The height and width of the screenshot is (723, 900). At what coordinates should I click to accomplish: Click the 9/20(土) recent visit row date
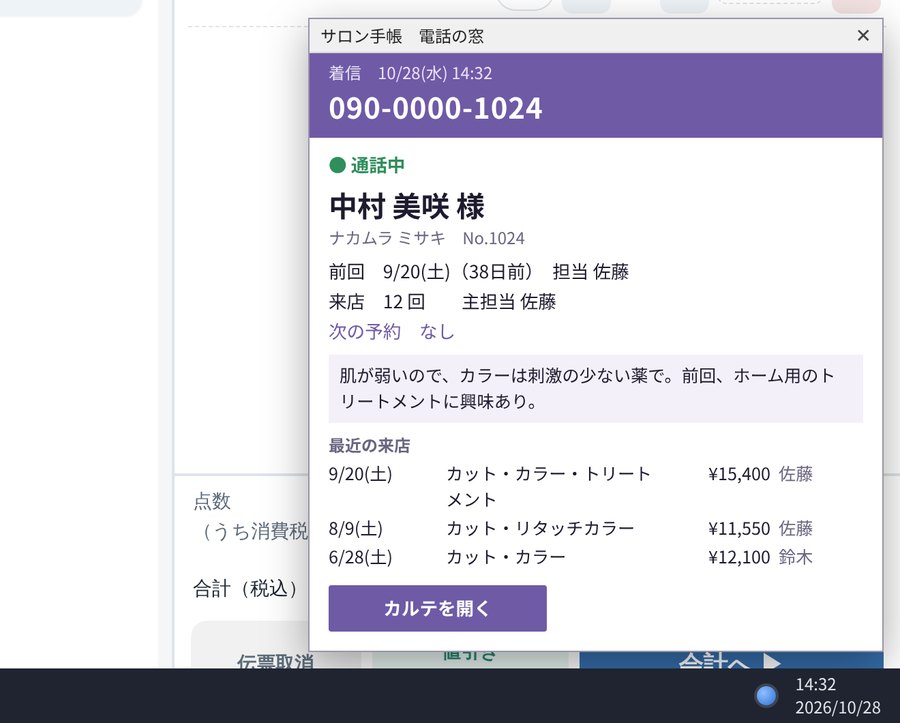click(x=360, y=474)
